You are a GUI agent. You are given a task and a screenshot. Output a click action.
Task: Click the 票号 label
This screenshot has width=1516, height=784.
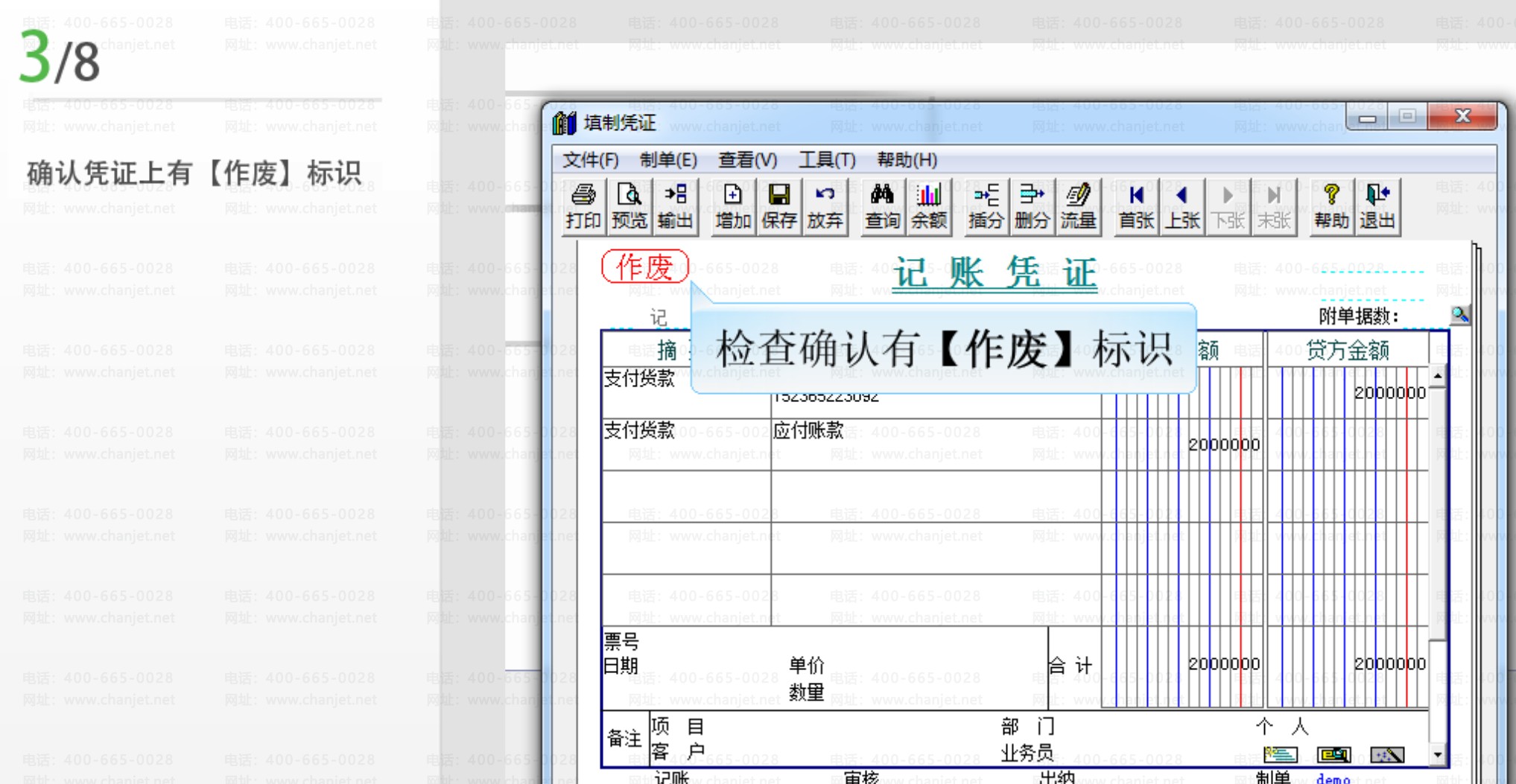click(x=621, y=641)
